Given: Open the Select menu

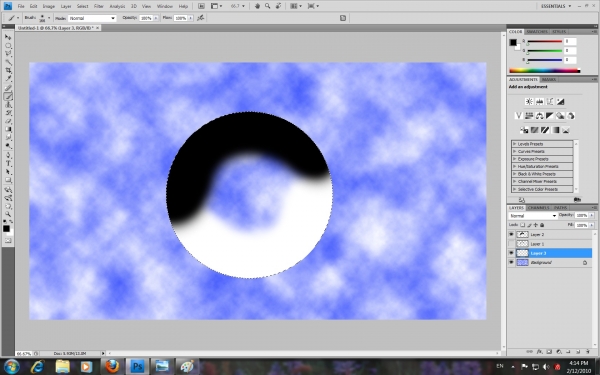Looking at the screenshot, I should coord(82,6).
